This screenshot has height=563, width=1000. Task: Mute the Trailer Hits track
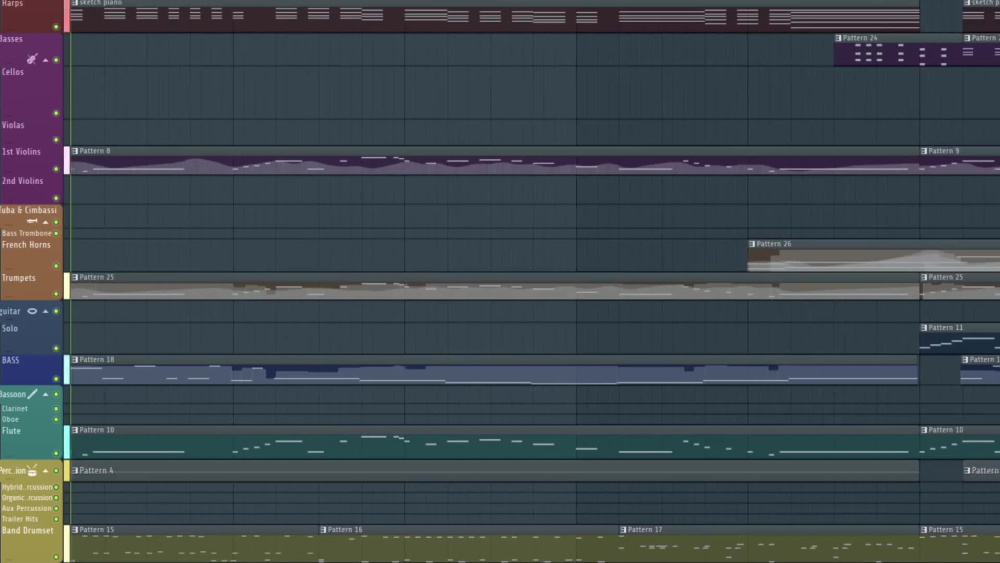click(56, 519)
